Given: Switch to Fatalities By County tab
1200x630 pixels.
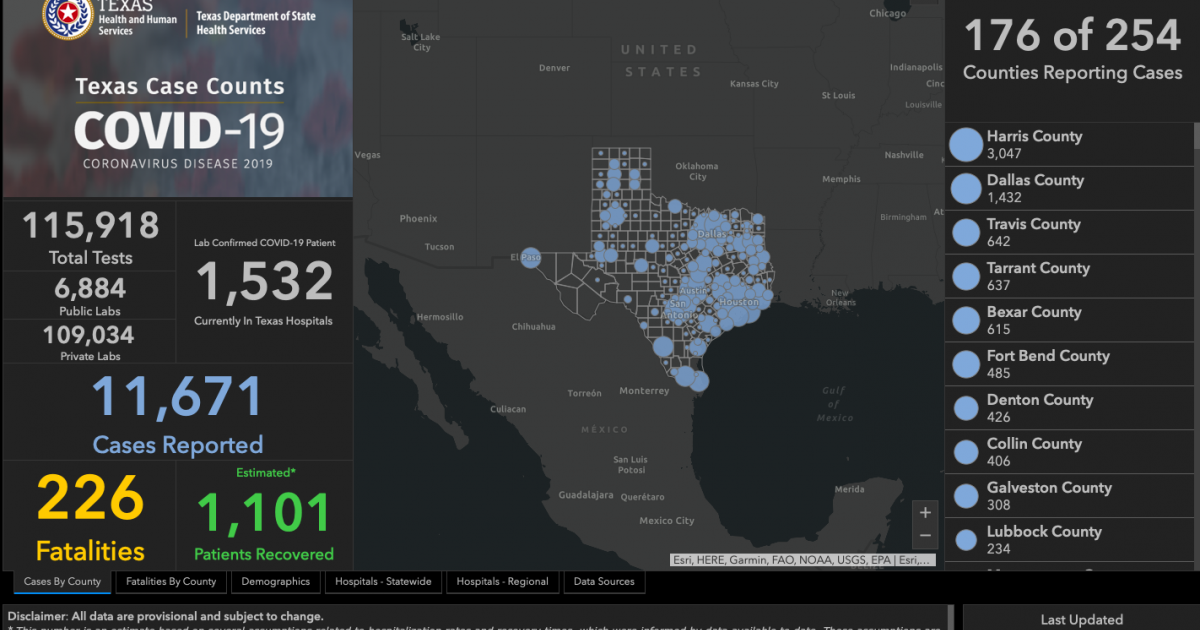Looking at the screenshot, I should [171, 582].
